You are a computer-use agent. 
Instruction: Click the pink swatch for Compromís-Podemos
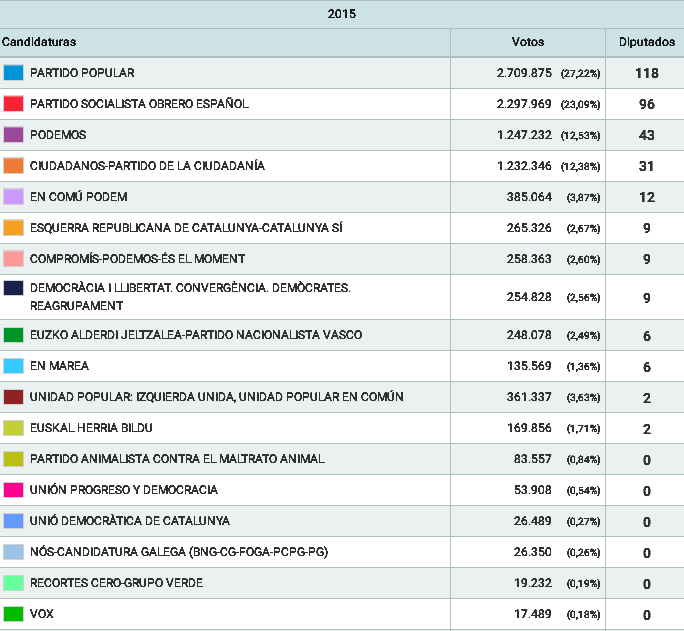pyautogui.click(x=13, y=259)
